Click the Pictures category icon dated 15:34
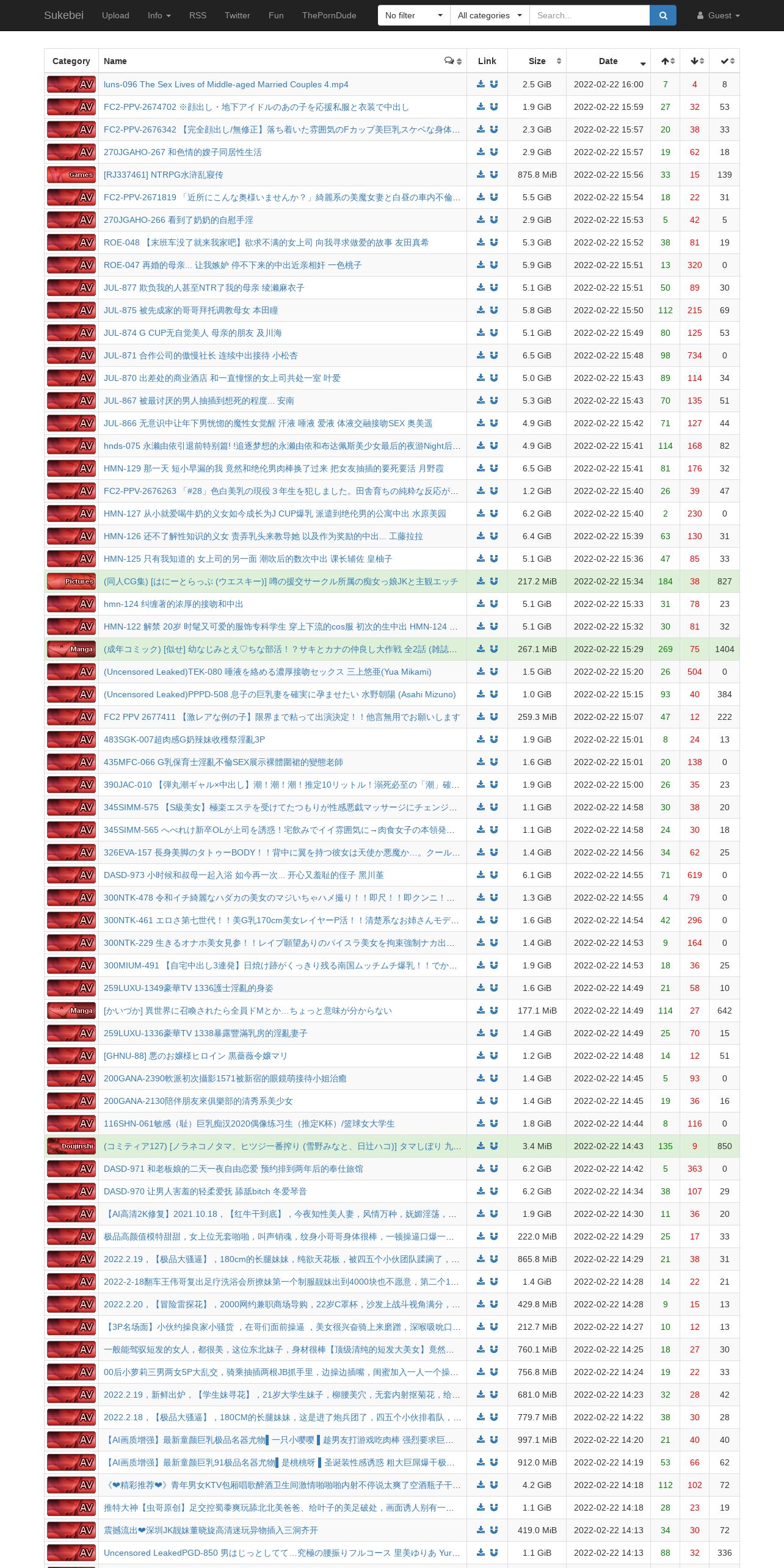 71,581
